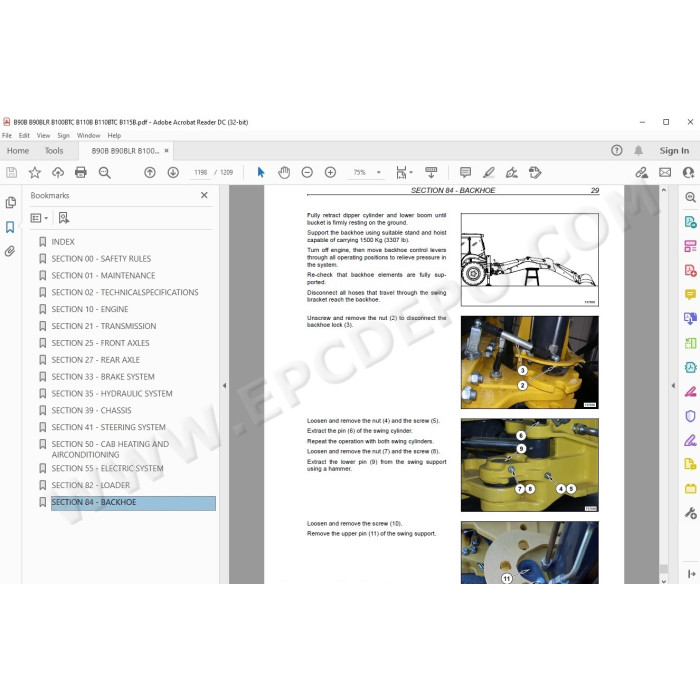Send file by email envelope icon
The width and height of the screenshot is (700, 700).
pos(665,172)
